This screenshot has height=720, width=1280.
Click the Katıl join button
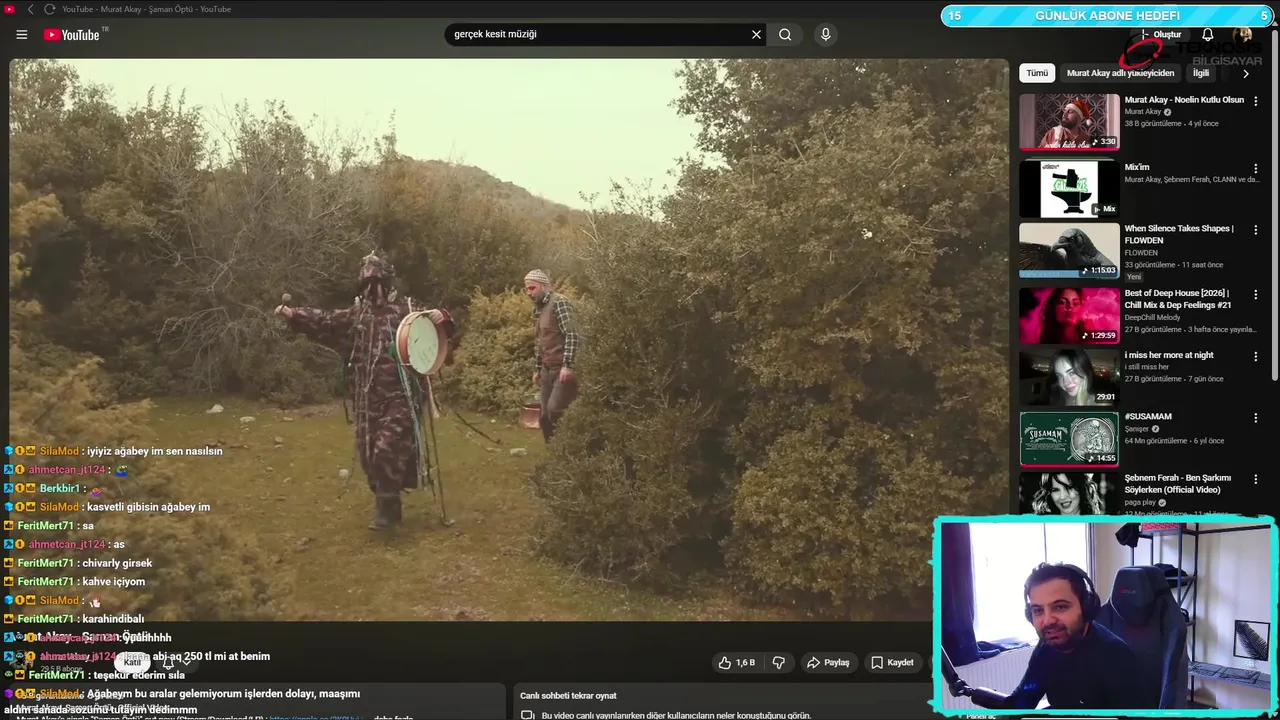(x=132, y=662)
